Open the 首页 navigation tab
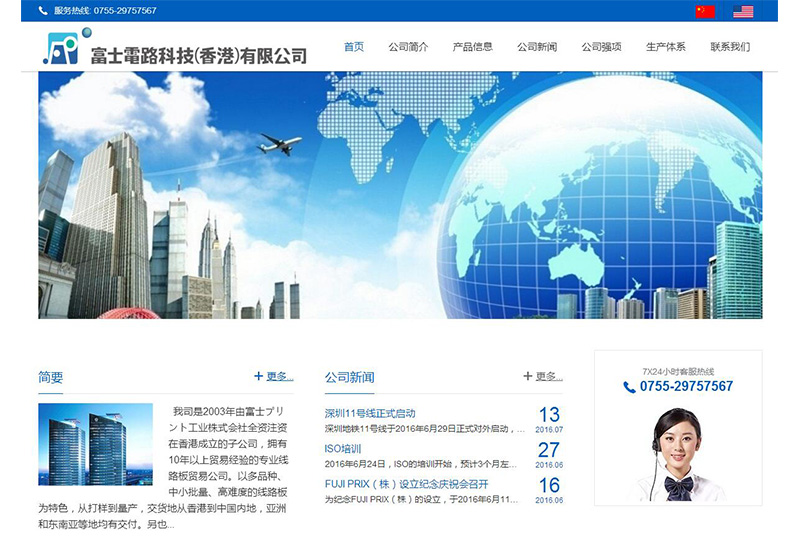Image resolution: width=800 pixels, height=550 pixels. pyautogui.click(x=354, y=47)
